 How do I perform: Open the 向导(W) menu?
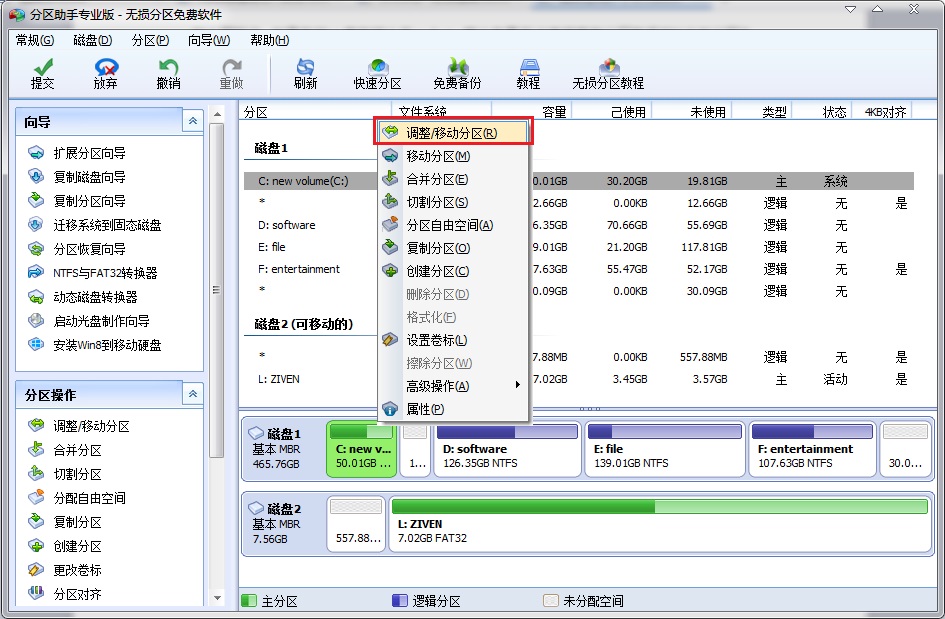coord(209,40)
